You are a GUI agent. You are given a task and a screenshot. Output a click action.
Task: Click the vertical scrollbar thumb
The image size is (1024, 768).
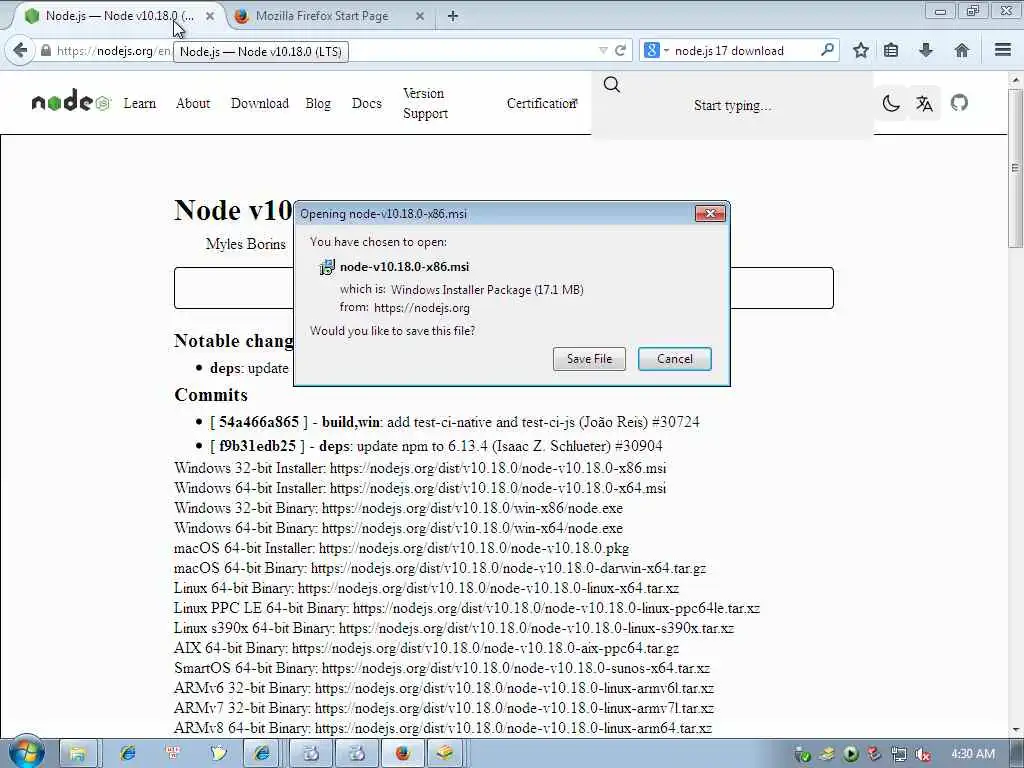pos(1016,168)
